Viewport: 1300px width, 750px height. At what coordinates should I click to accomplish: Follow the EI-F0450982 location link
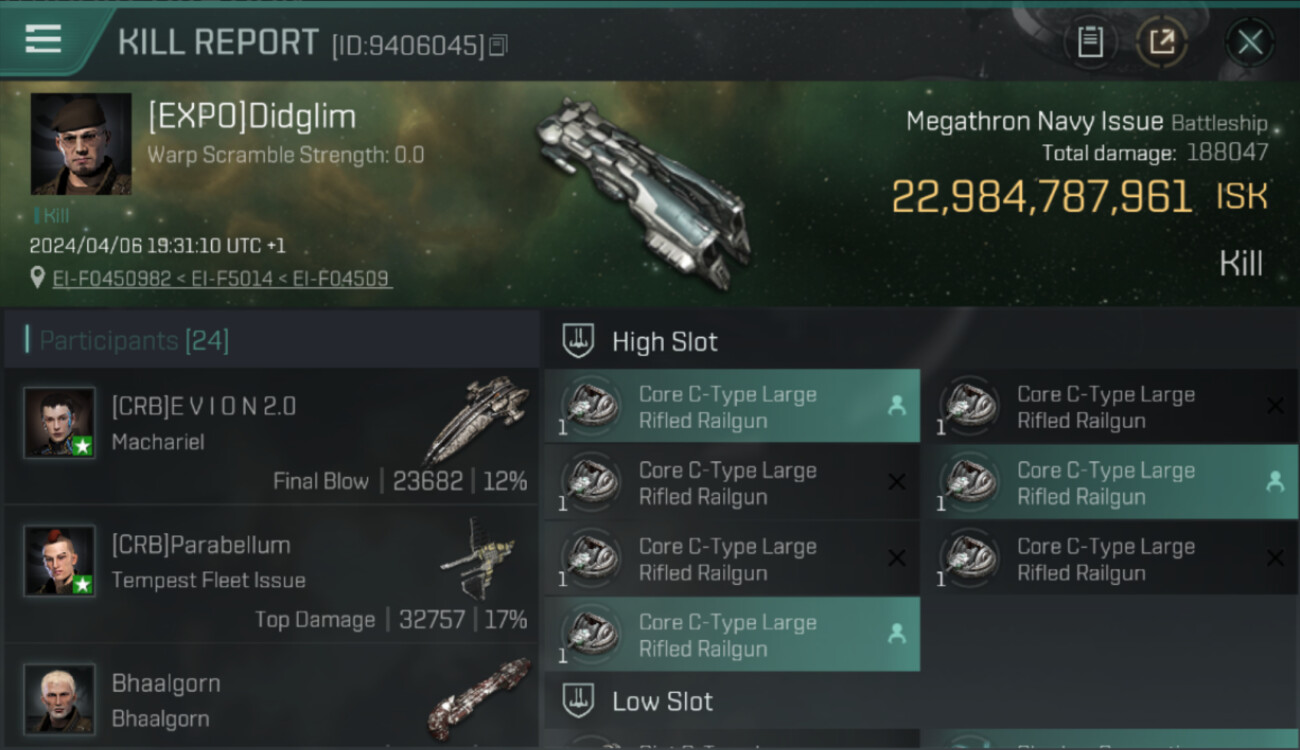pyautogui.click(x=112, y=278)
